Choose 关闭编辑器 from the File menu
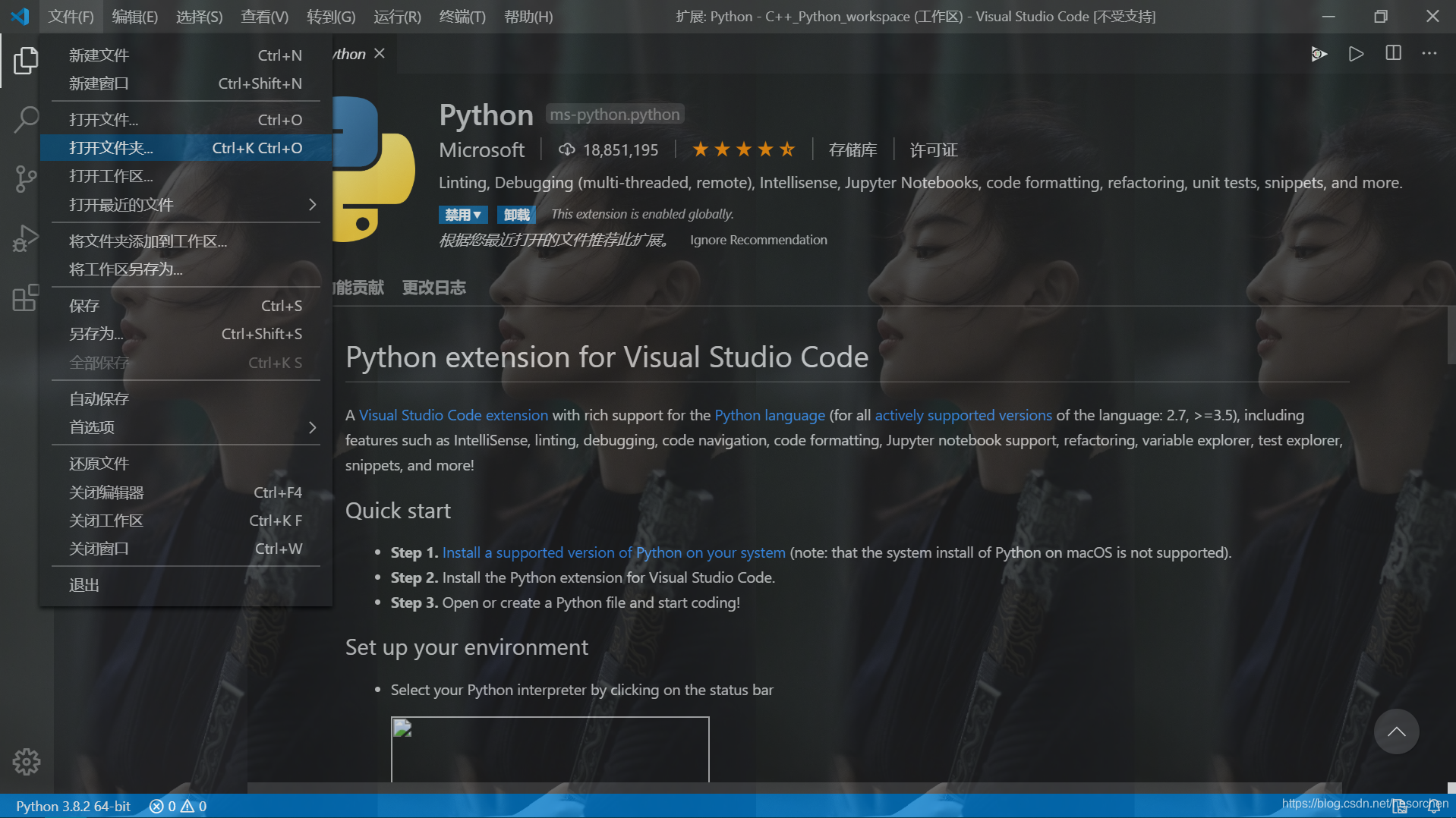The image size is (1456, 818). 186,492
